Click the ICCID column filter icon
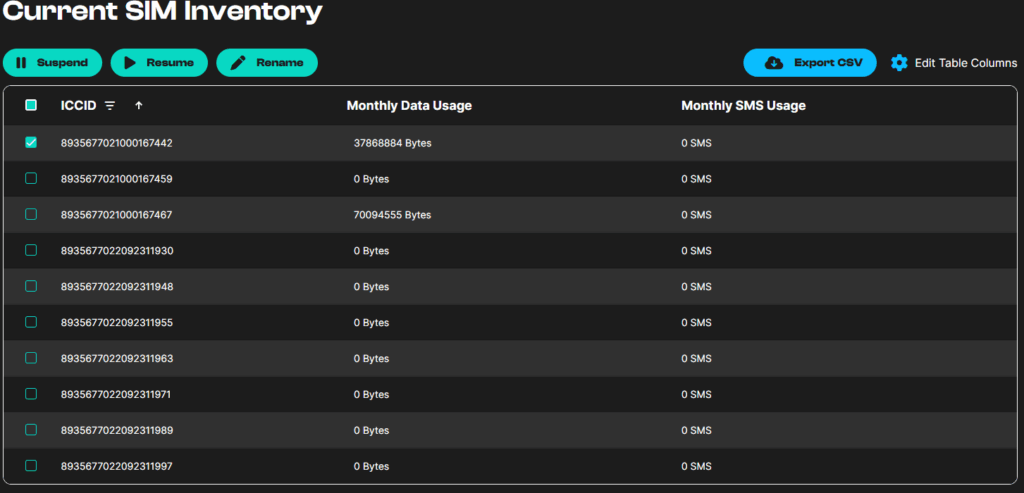The width and height of the screenshot is (1024, 493). [110, 105]
